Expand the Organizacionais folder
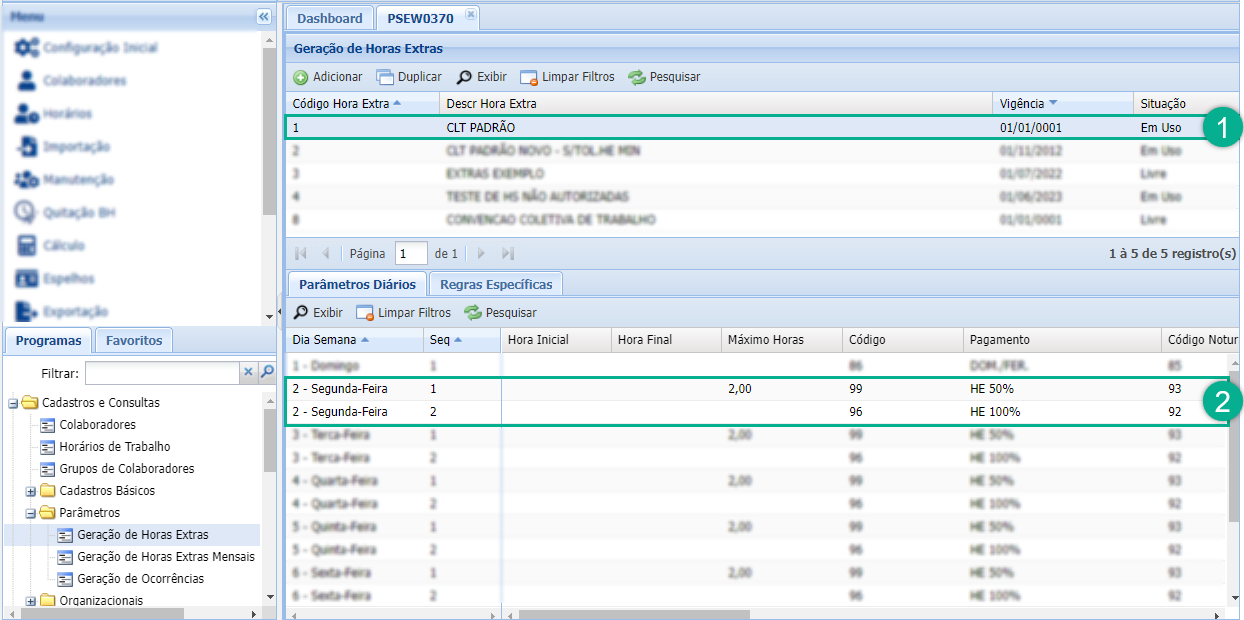The image size is (1244, 620). tap(31, 601)
